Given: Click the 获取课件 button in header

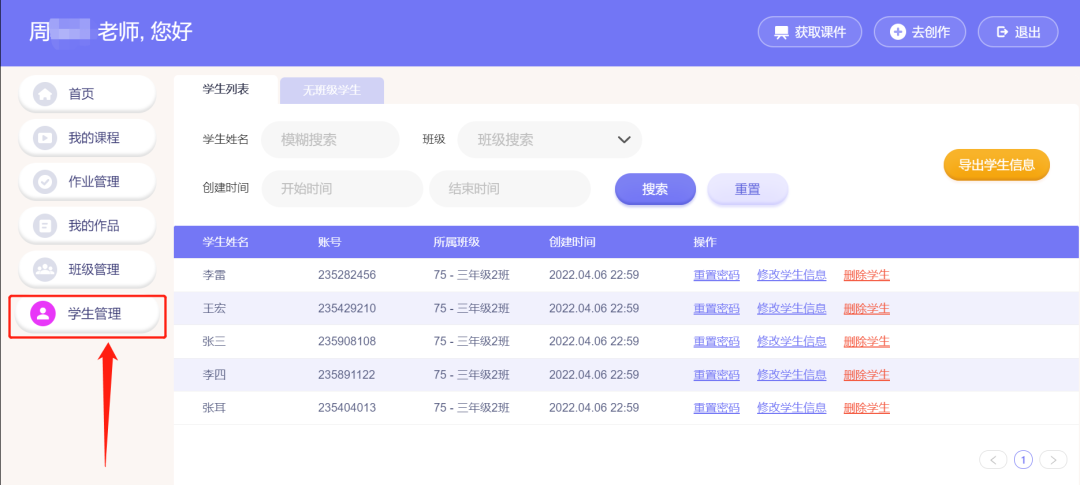Looking at the screenshot, I should [809, 32].
